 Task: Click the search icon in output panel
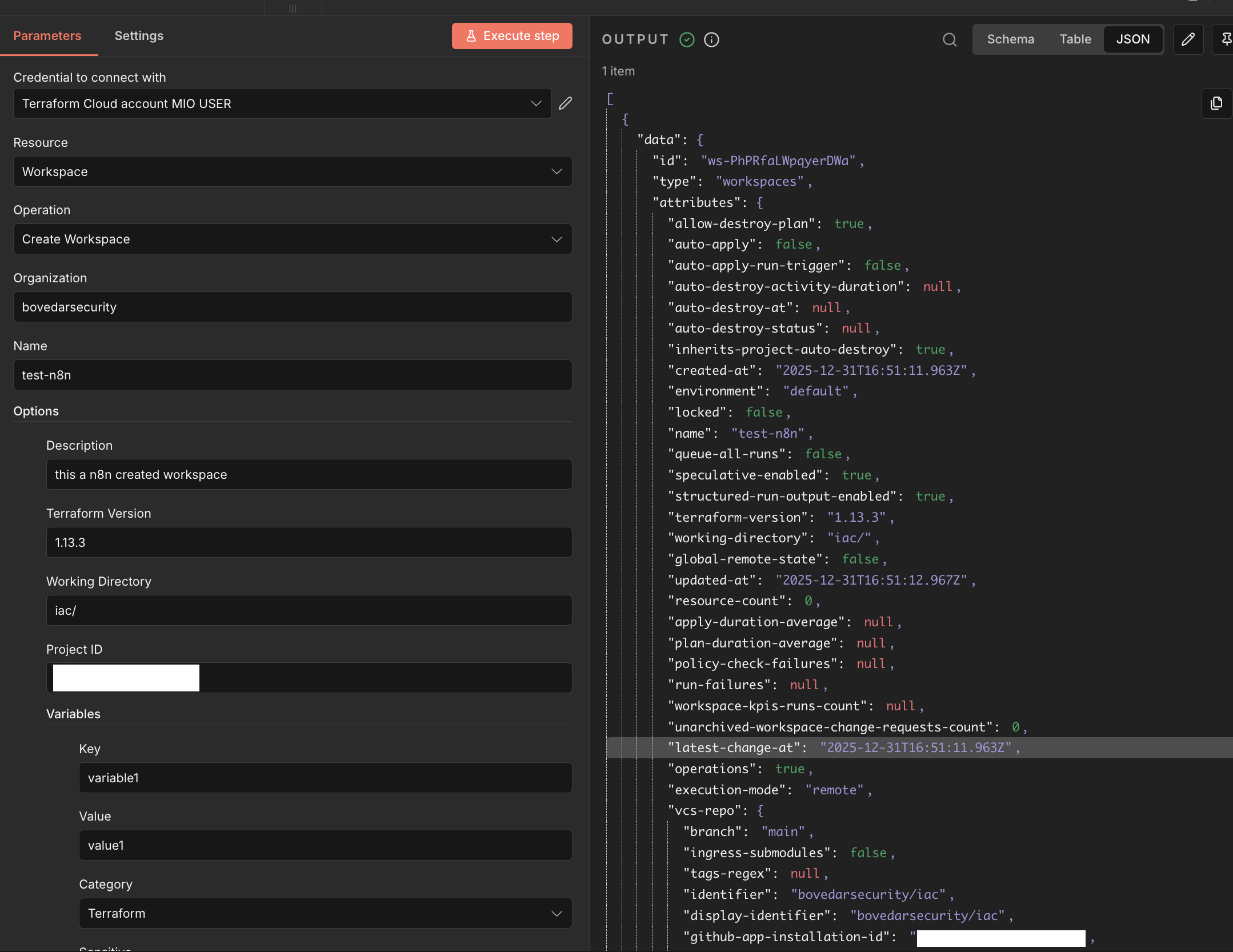[950, 39]
